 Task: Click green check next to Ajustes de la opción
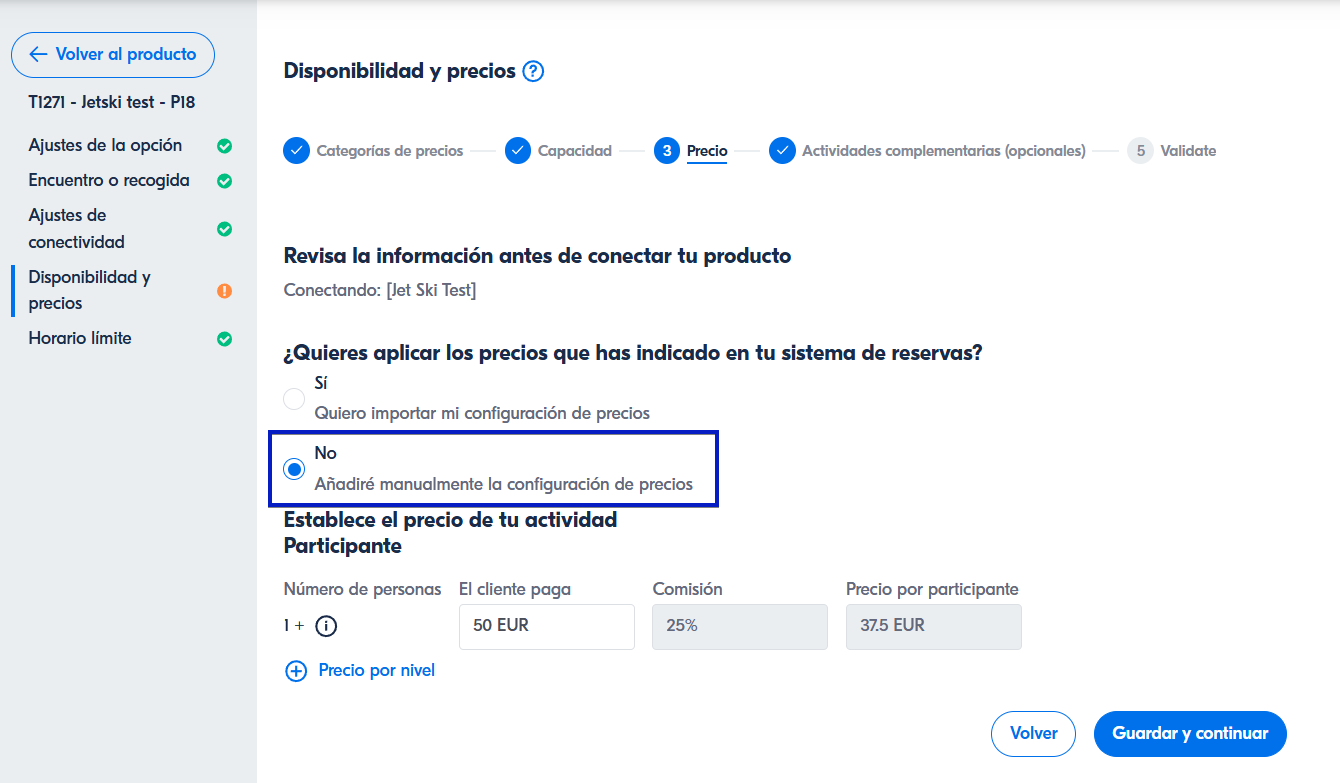coord(225,146)
